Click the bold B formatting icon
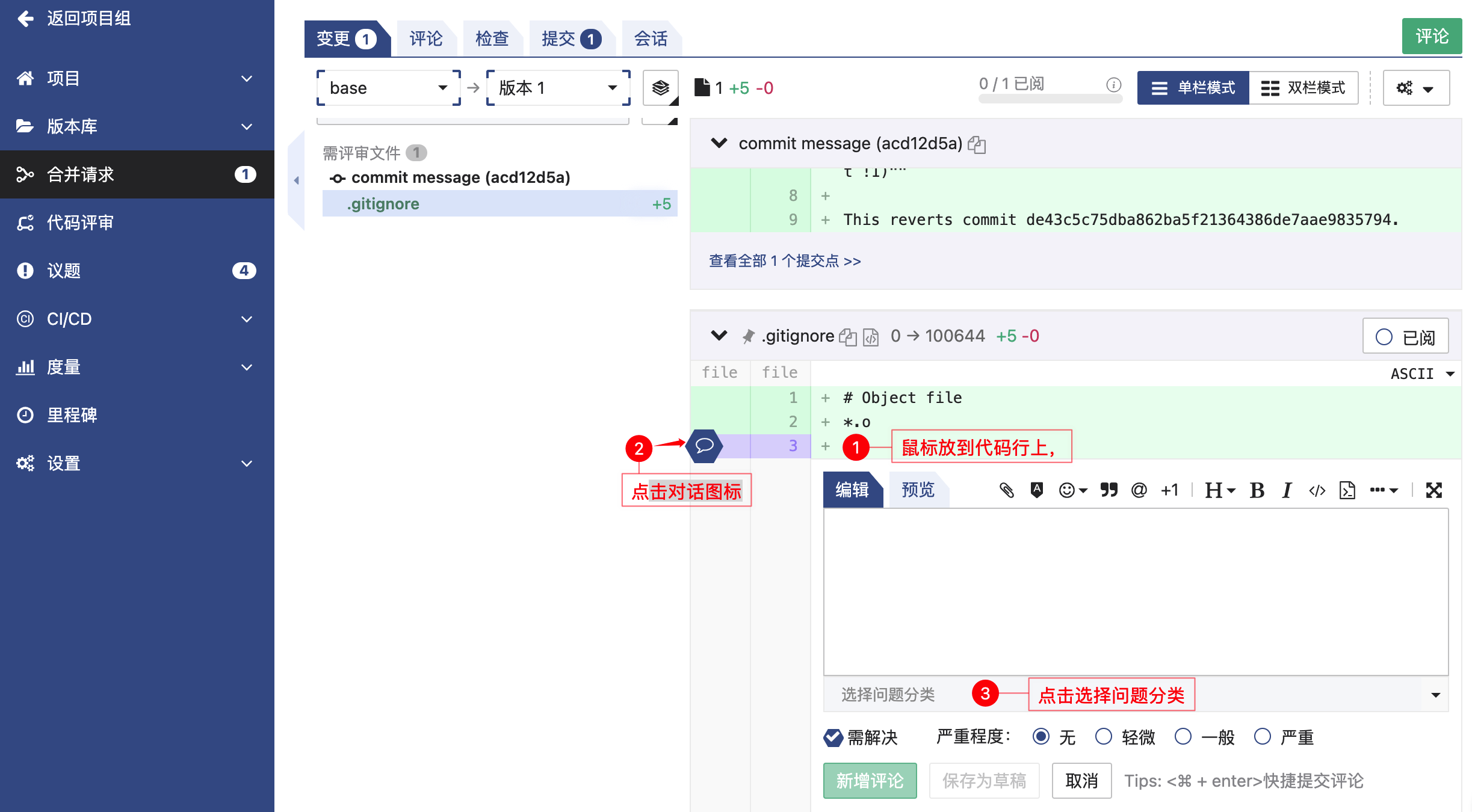The image size is (1472, 812). (x=1257, y=490)
